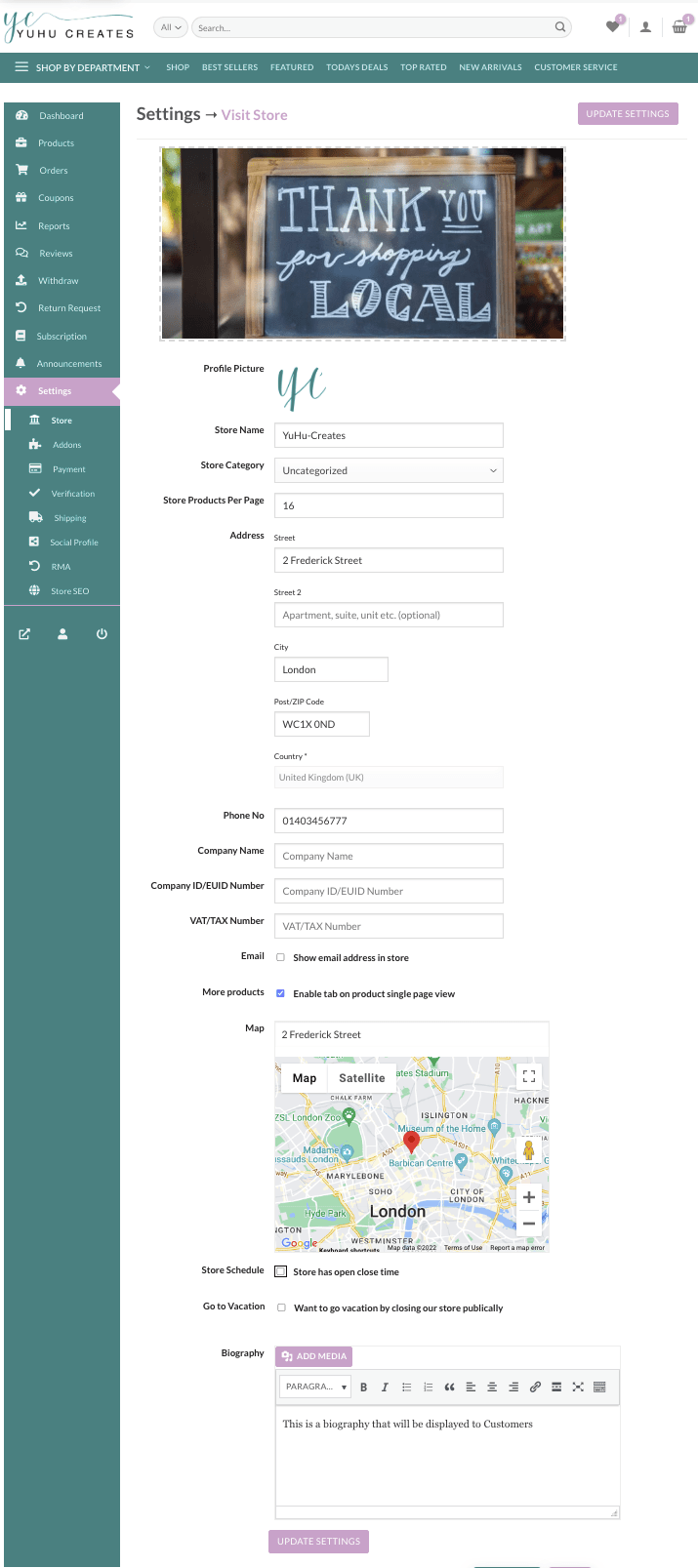Open the shopping basket icon

click(x=679, y=27)
